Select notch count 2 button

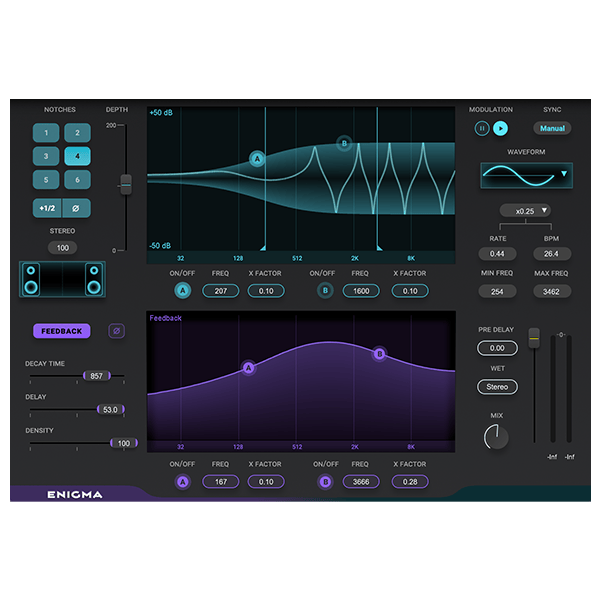77,133
